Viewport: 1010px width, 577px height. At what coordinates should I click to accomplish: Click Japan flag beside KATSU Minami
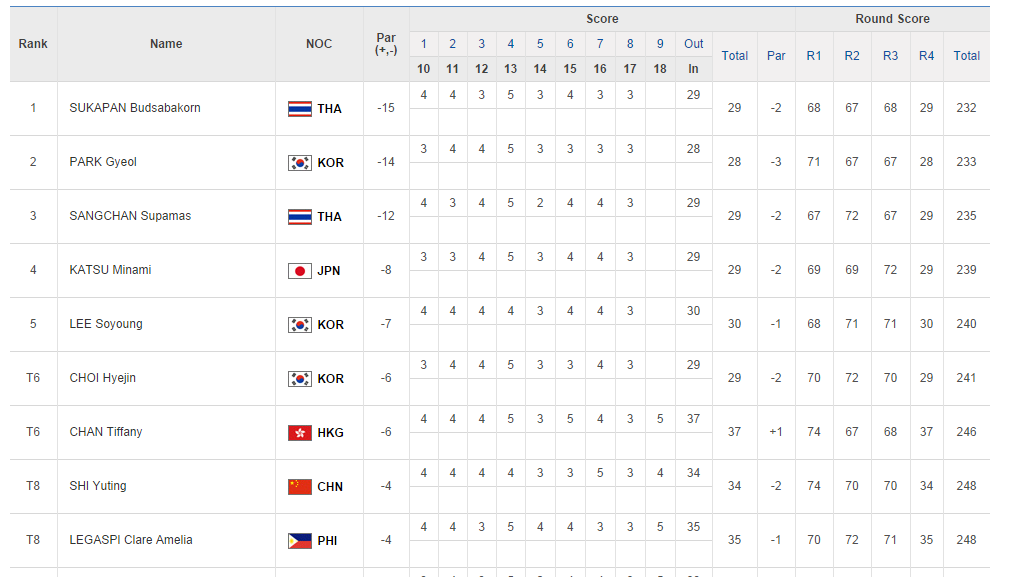pyautogui.click(x=300, y=271)
